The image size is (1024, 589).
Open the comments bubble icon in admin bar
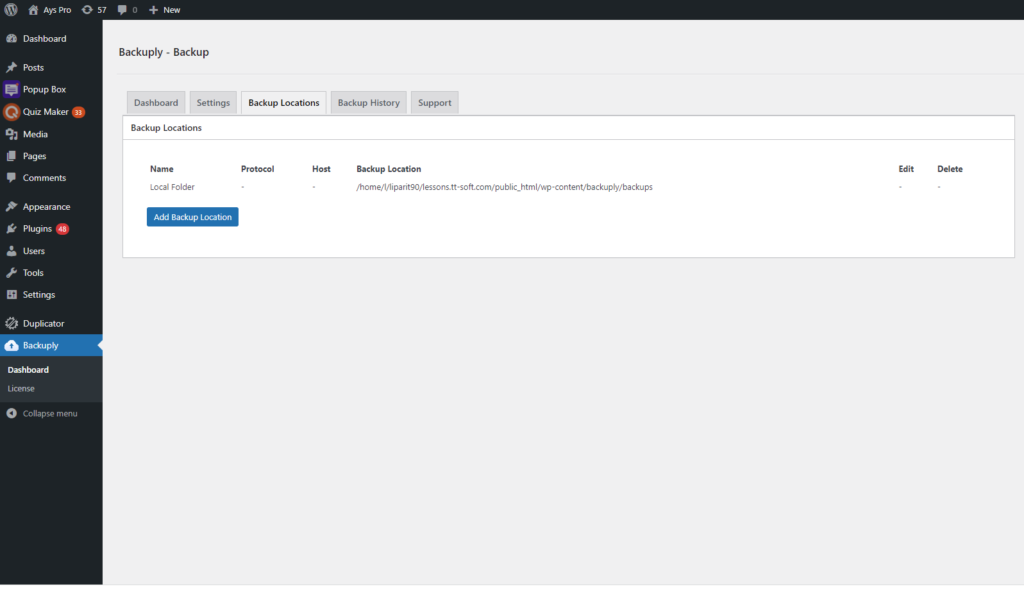122,10
